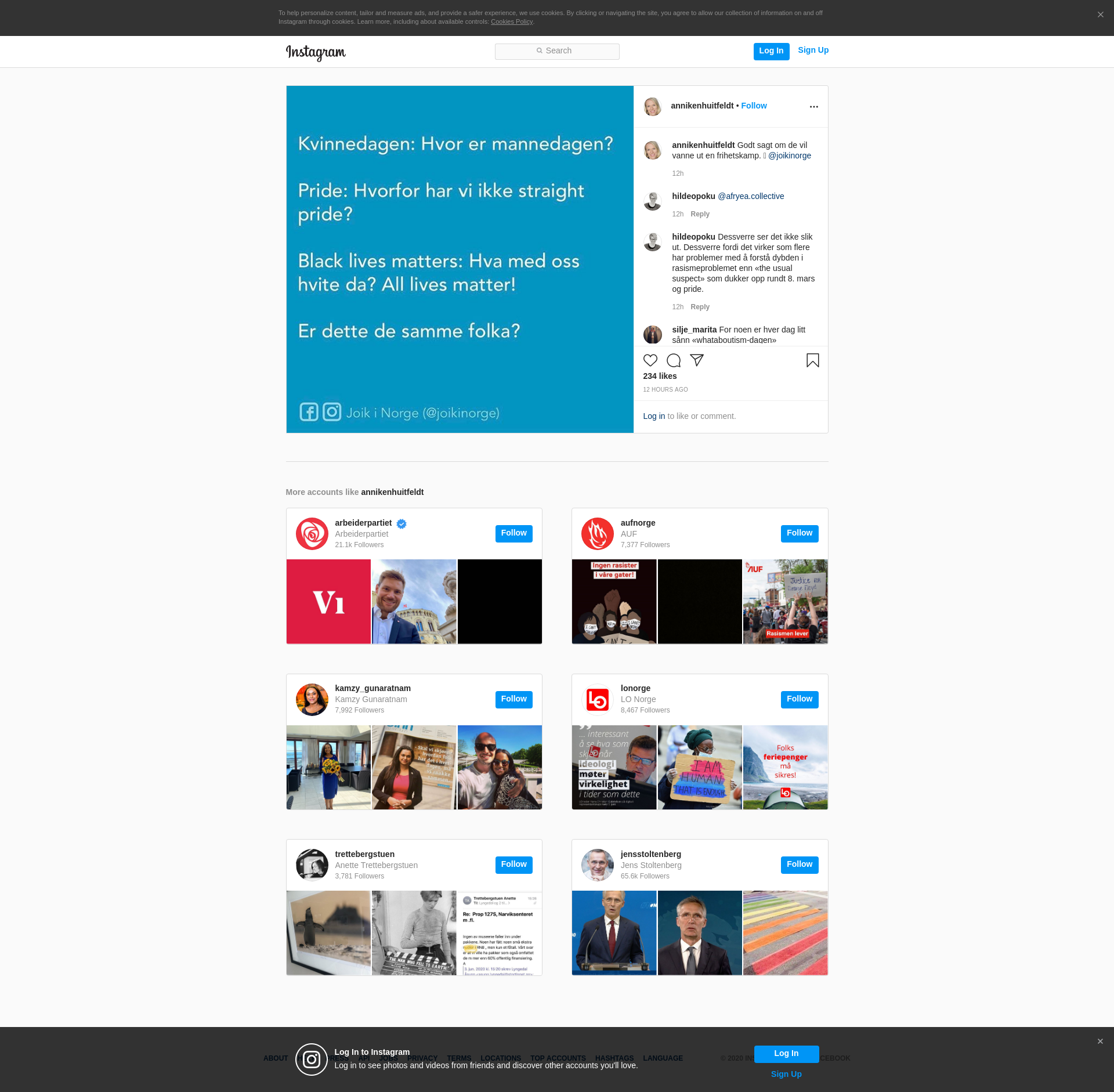Open the LANGUAGE footer selector
The image size is (1114, 1092).
pos(663,1058)
